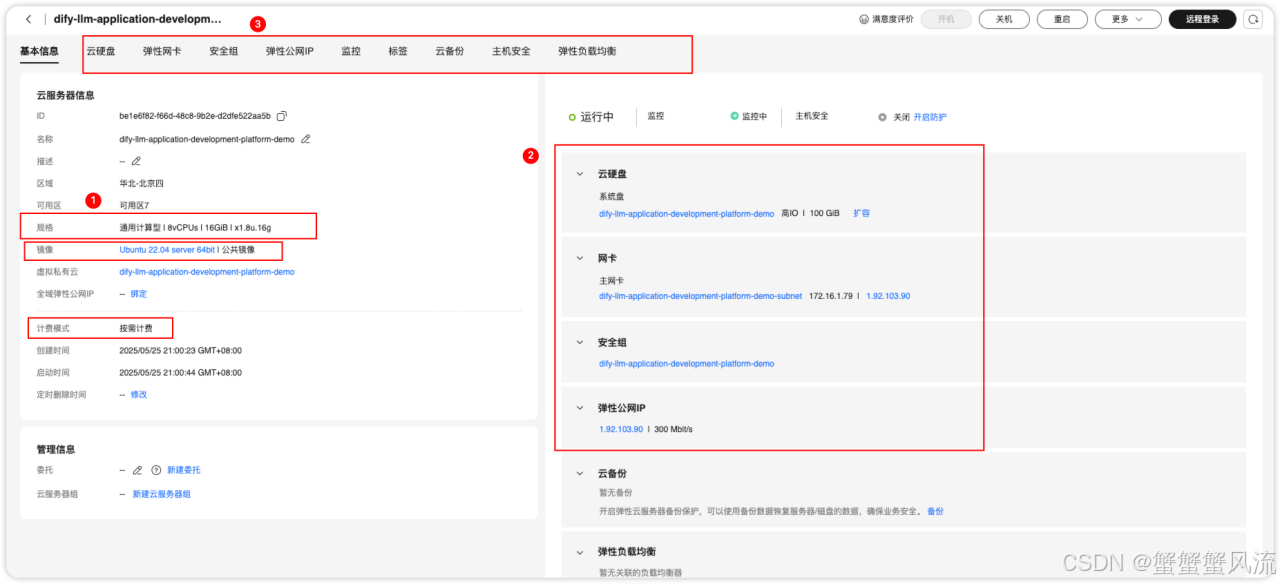Image resolution: width=1280 pixels, height=584 pixels.
Task: Select the spec text 通用计算型 8vCPUs 16GiB
Action: 195,227
